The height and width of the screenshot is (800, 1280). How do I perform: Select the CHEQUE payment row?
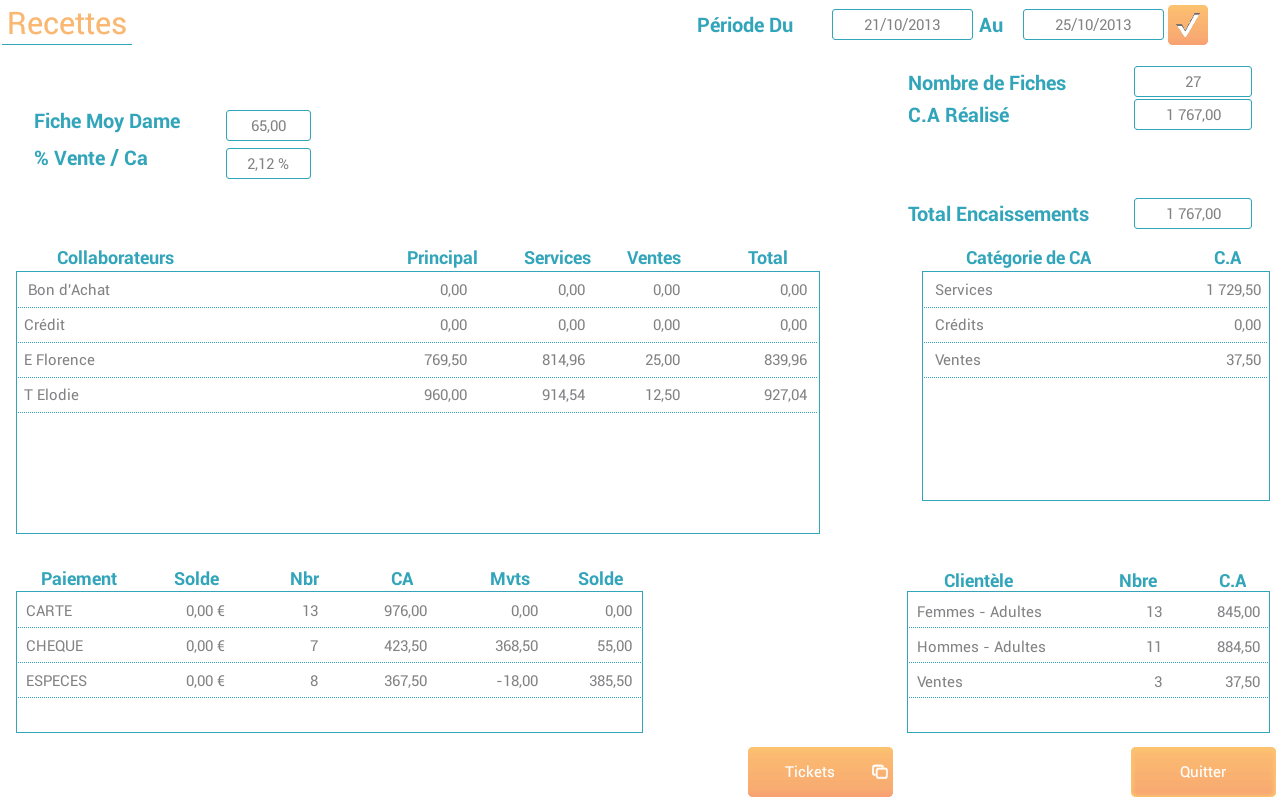[x=329, y=646]
